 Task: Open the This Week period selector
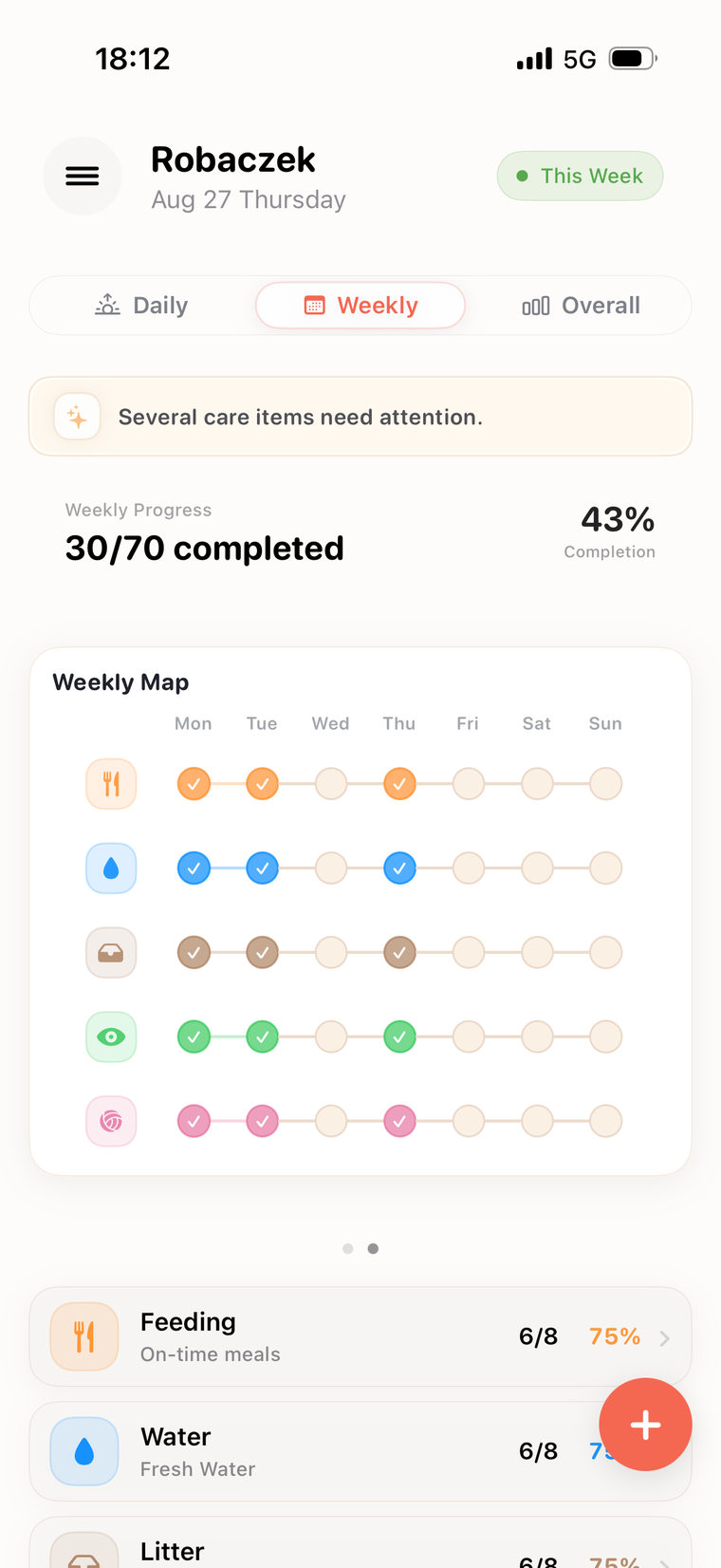(580, 176)
